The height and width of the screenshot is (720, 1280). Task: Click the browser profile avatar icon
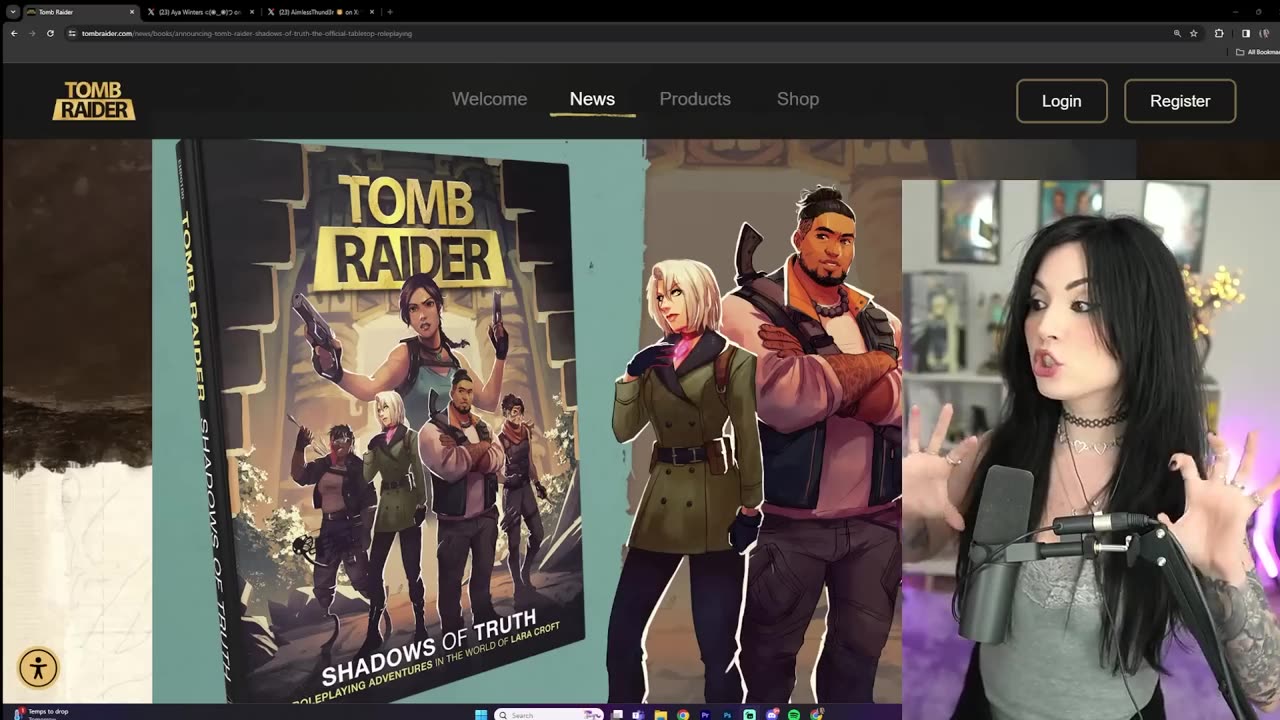[1264, 33]
